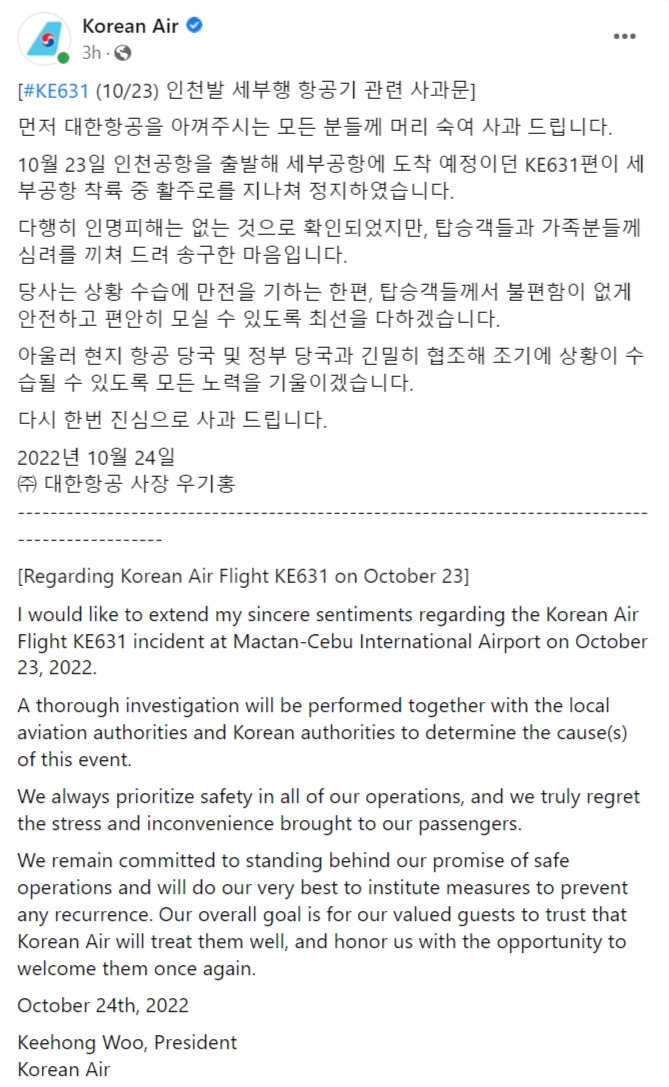Click the Korean apology title line
Viewport: 669px width, 1087px height.
pos(247,91)
